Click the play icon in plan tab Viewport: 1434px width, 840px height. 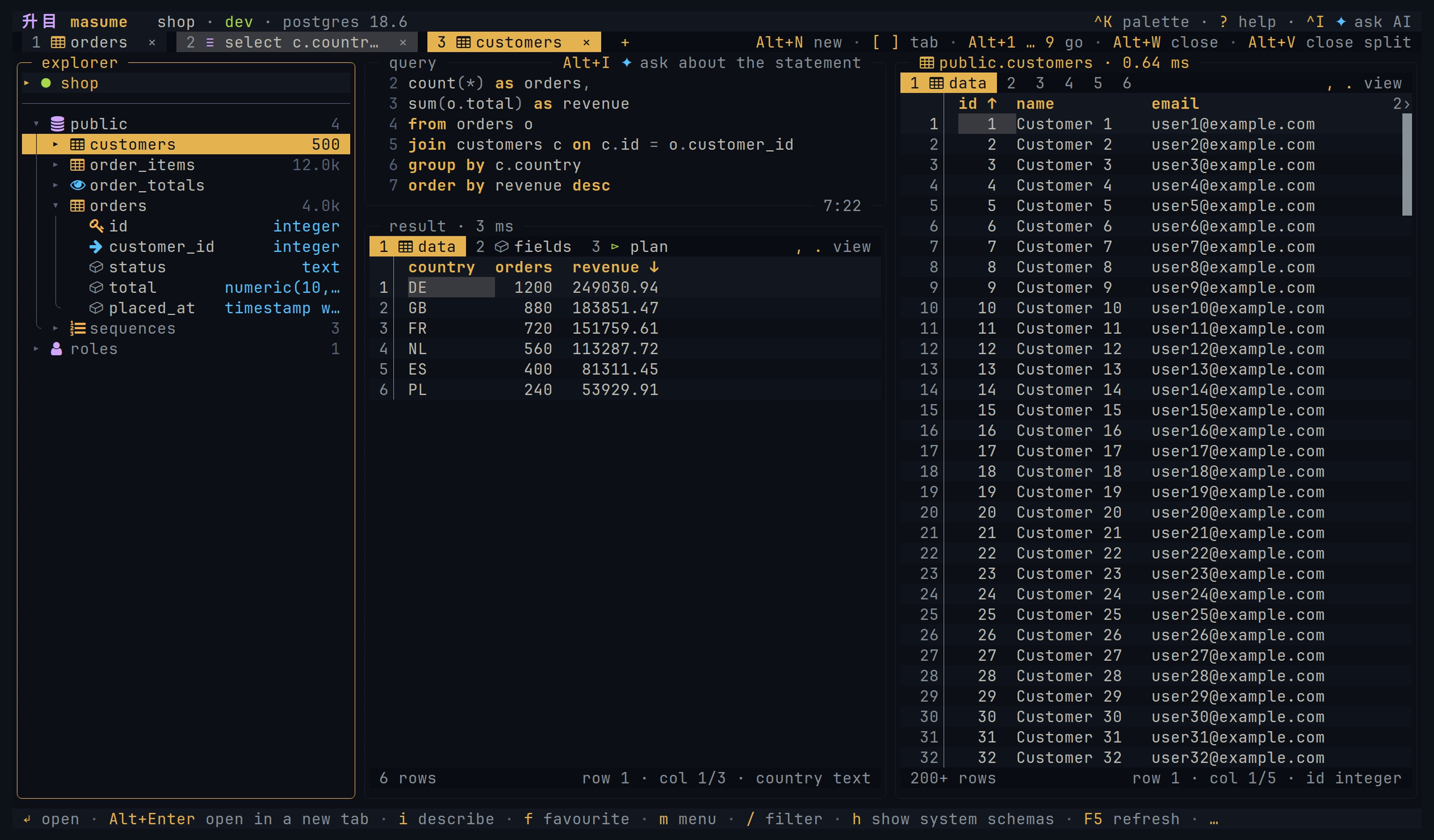(615, 246)
